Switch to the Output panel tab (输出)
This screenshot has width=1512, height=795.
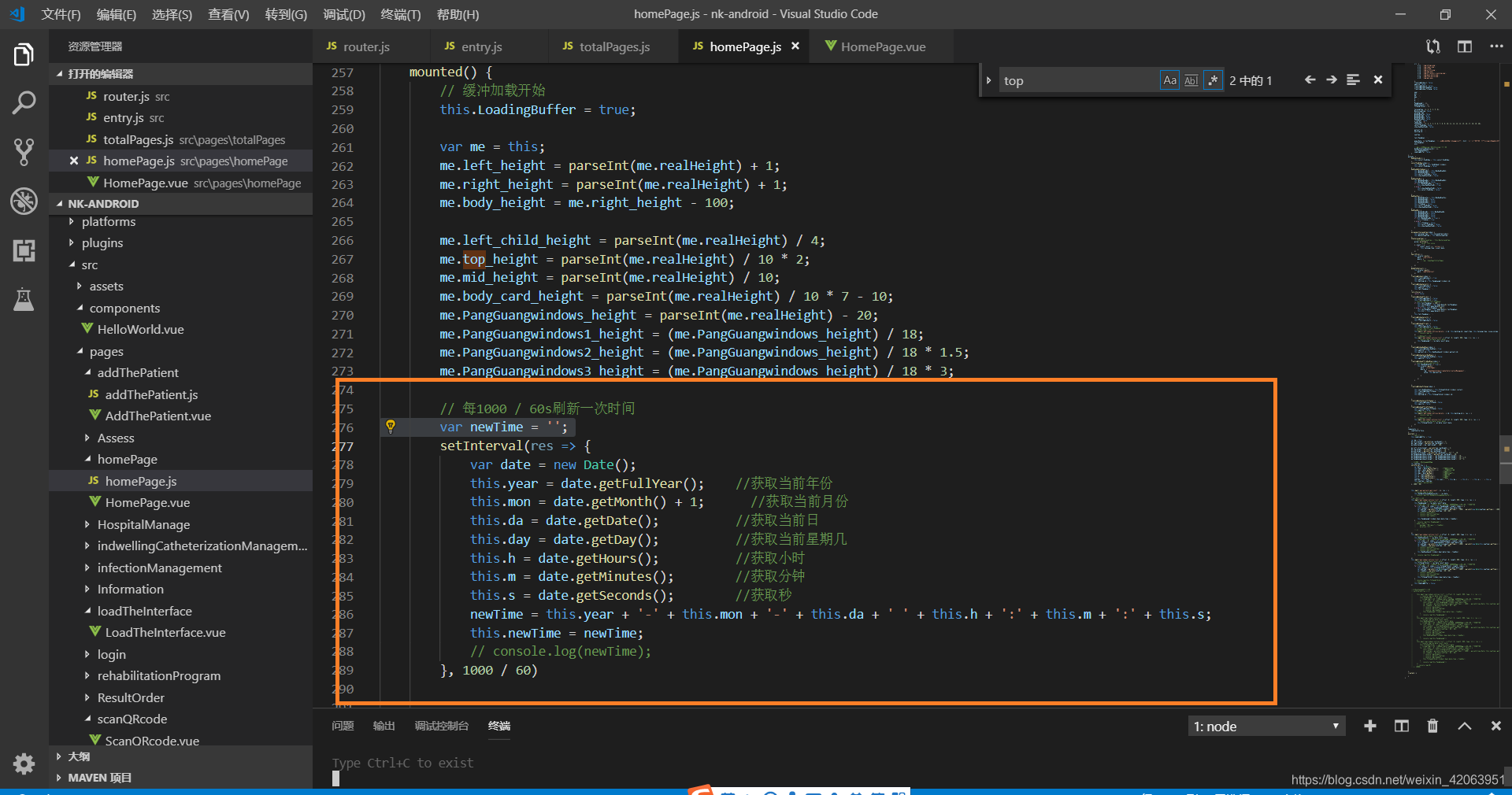tap(384, 726)
